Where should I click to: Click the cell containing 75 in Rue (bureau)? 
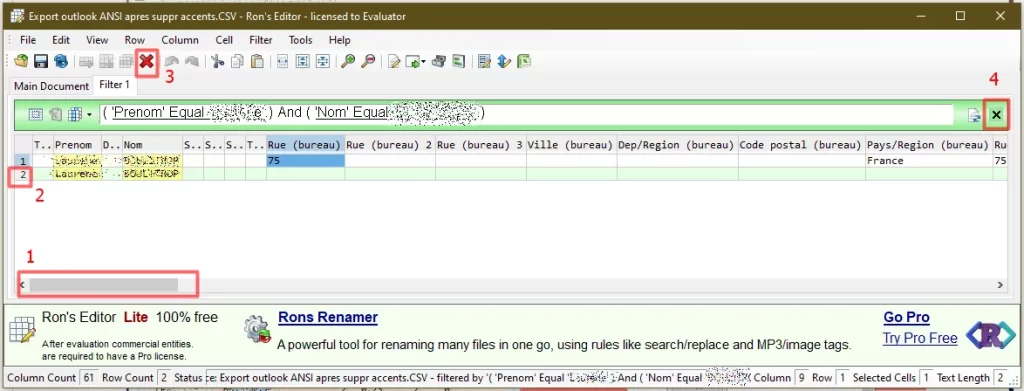pos(305,161)
